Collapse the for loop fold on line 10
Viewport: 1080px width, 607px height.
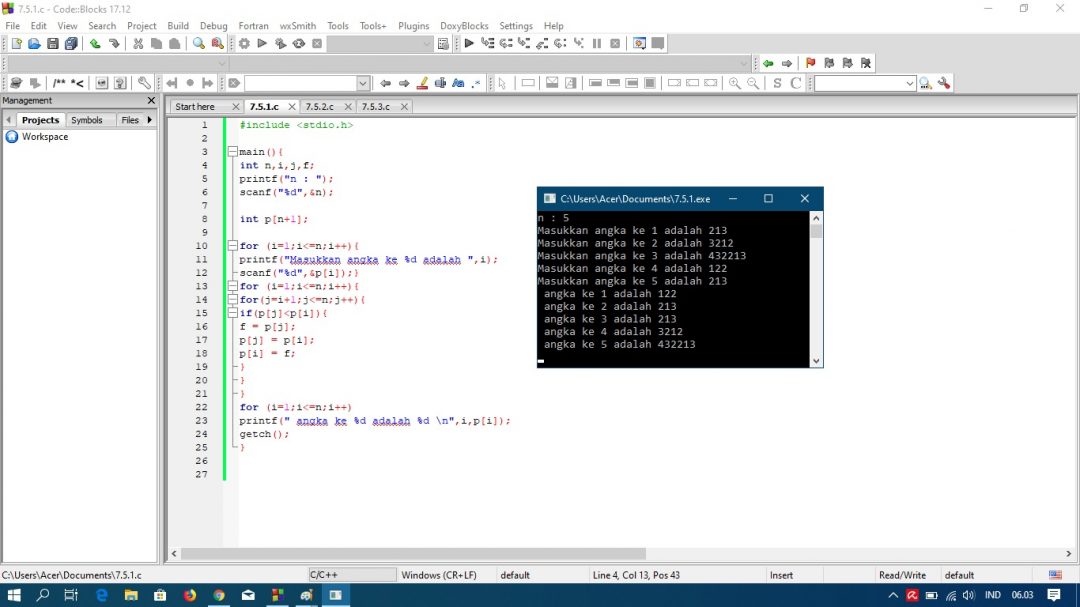233,245
